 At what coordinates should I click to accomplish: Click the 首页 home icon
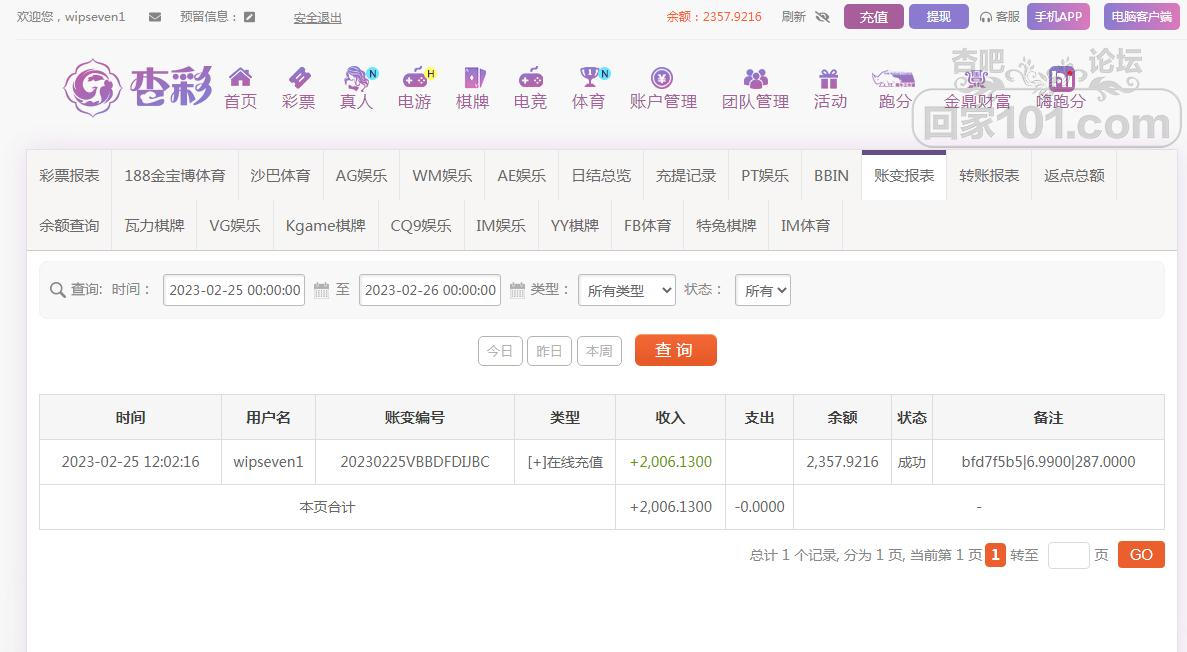point(240,76)
